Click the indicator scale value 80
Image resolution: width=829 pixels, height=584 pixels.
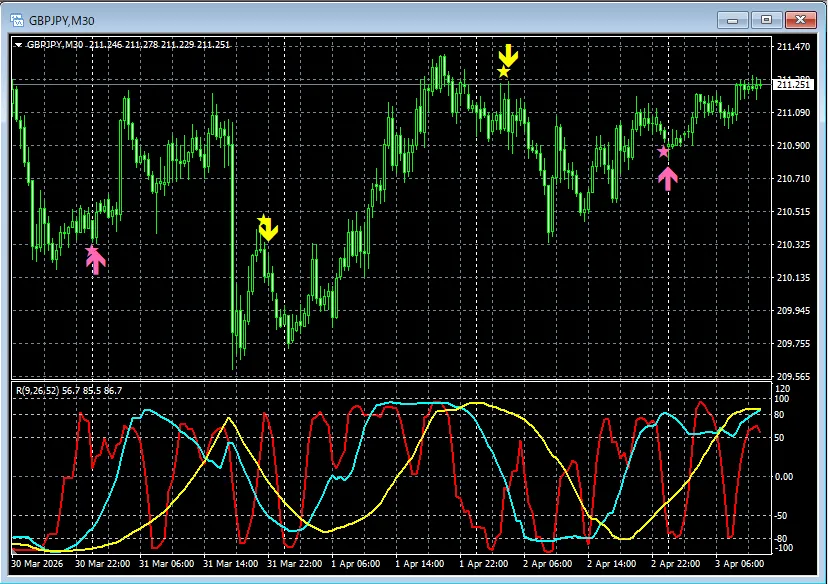tap(779, 415)
